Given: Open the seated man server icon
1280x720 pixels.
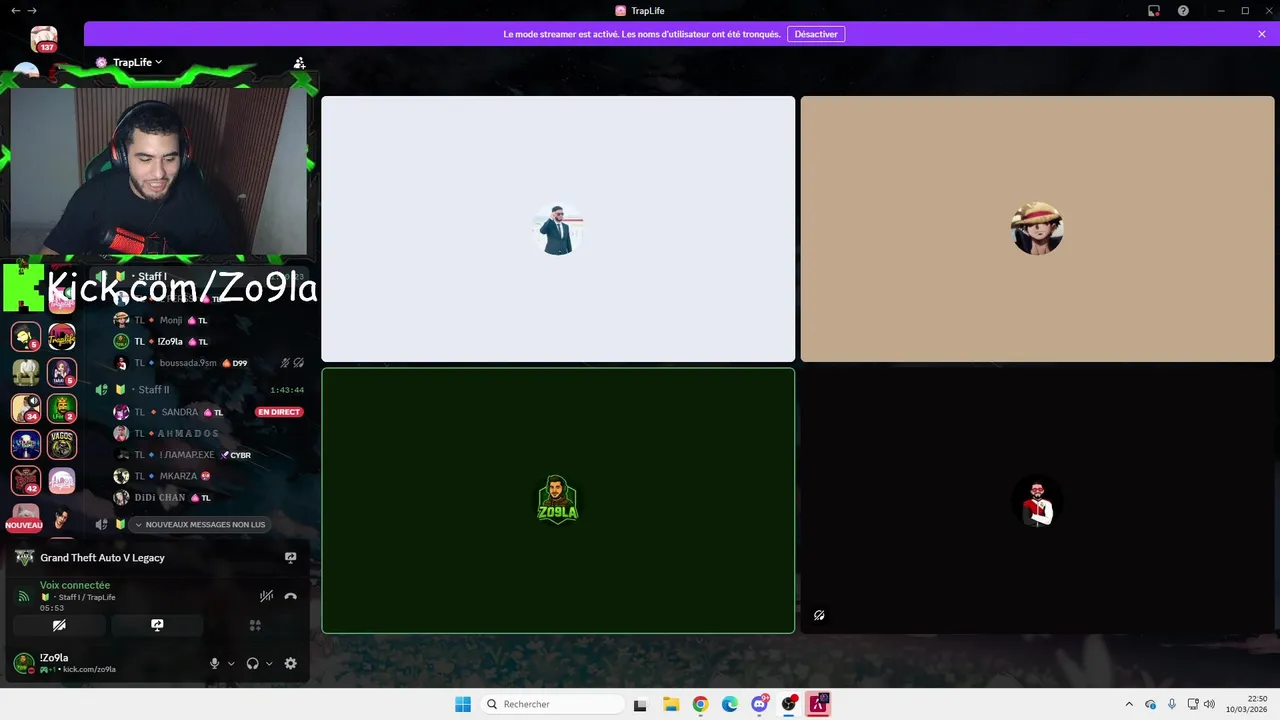Looking at the screenshot, I should pos(26,373).
